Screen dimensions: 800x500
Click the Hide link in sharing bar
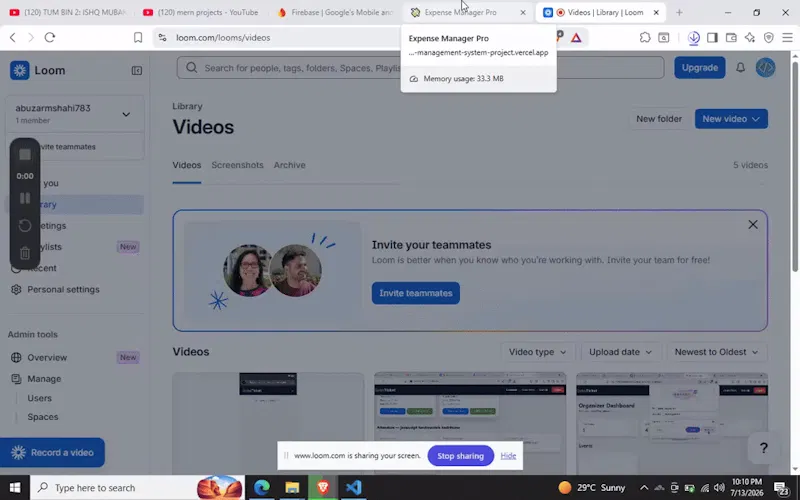508,456
